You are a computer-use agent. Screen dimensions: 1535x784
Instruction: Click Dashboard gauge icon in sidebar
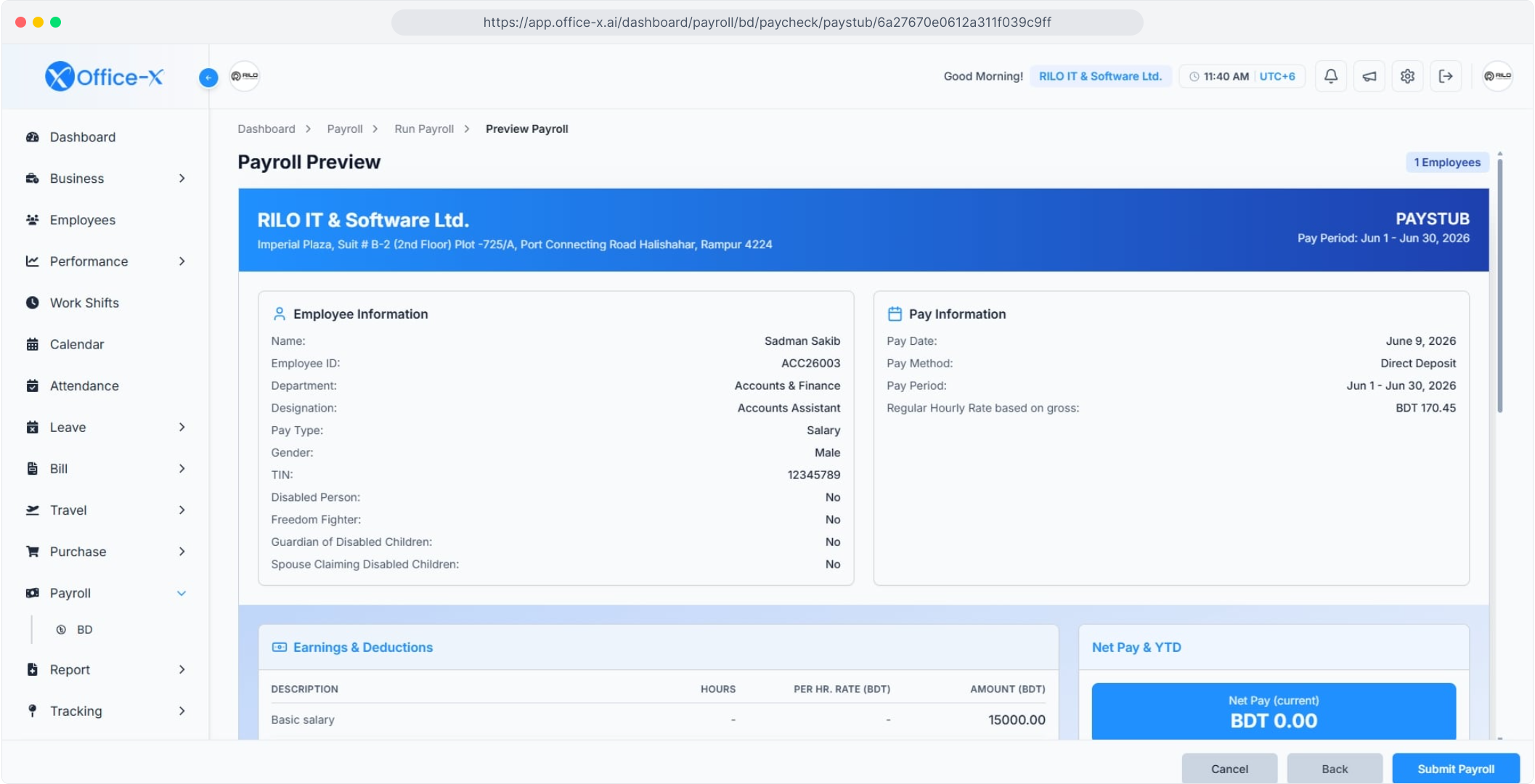[x=32, y=137]
